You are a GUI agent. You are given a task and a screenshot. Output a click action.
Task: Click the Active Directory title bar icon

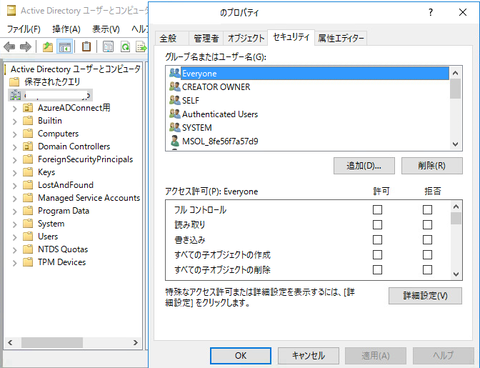point(11,11)
